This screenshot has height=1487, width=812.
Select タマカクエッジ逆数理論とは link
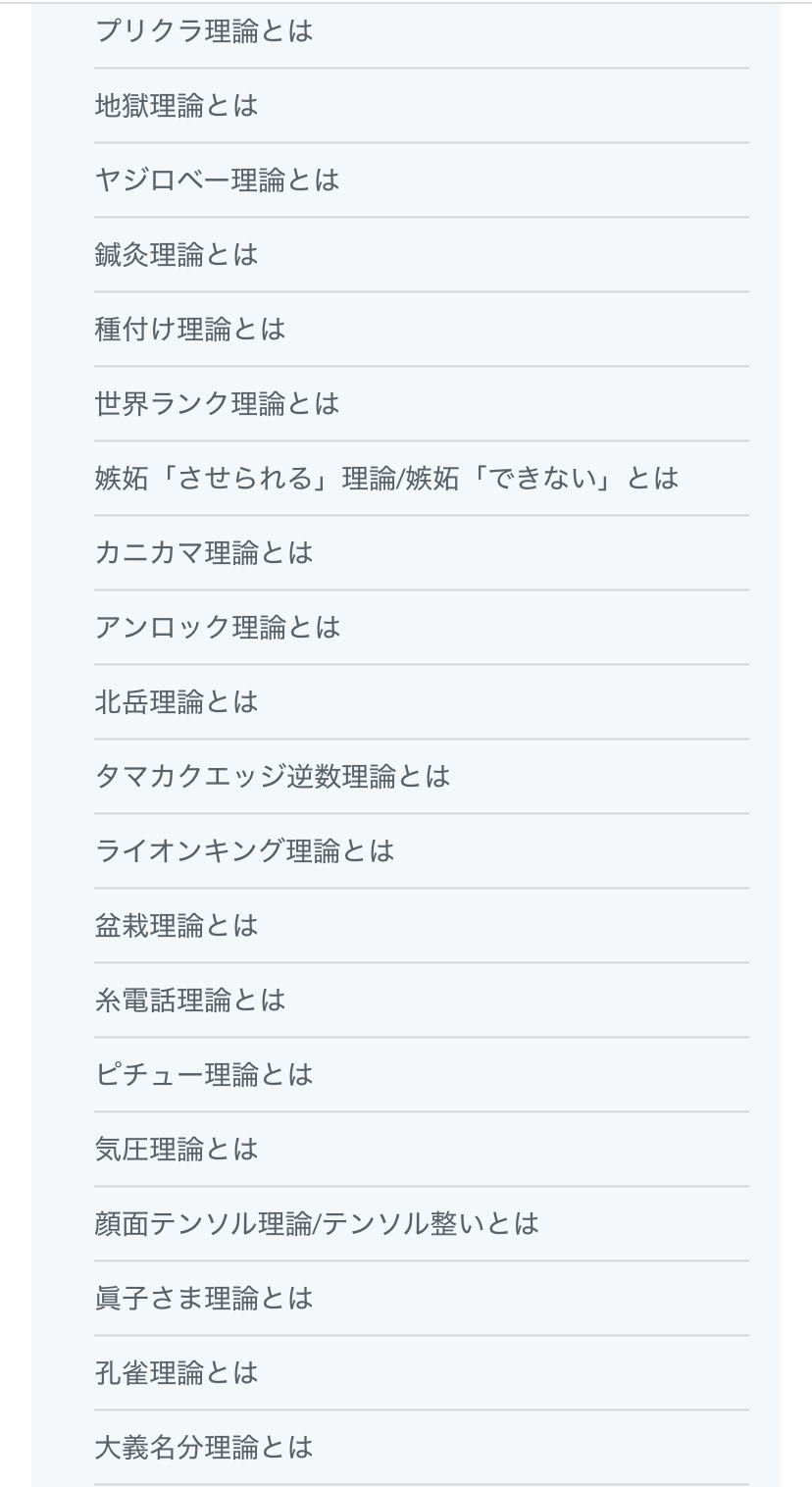click(x=273, y=777)
